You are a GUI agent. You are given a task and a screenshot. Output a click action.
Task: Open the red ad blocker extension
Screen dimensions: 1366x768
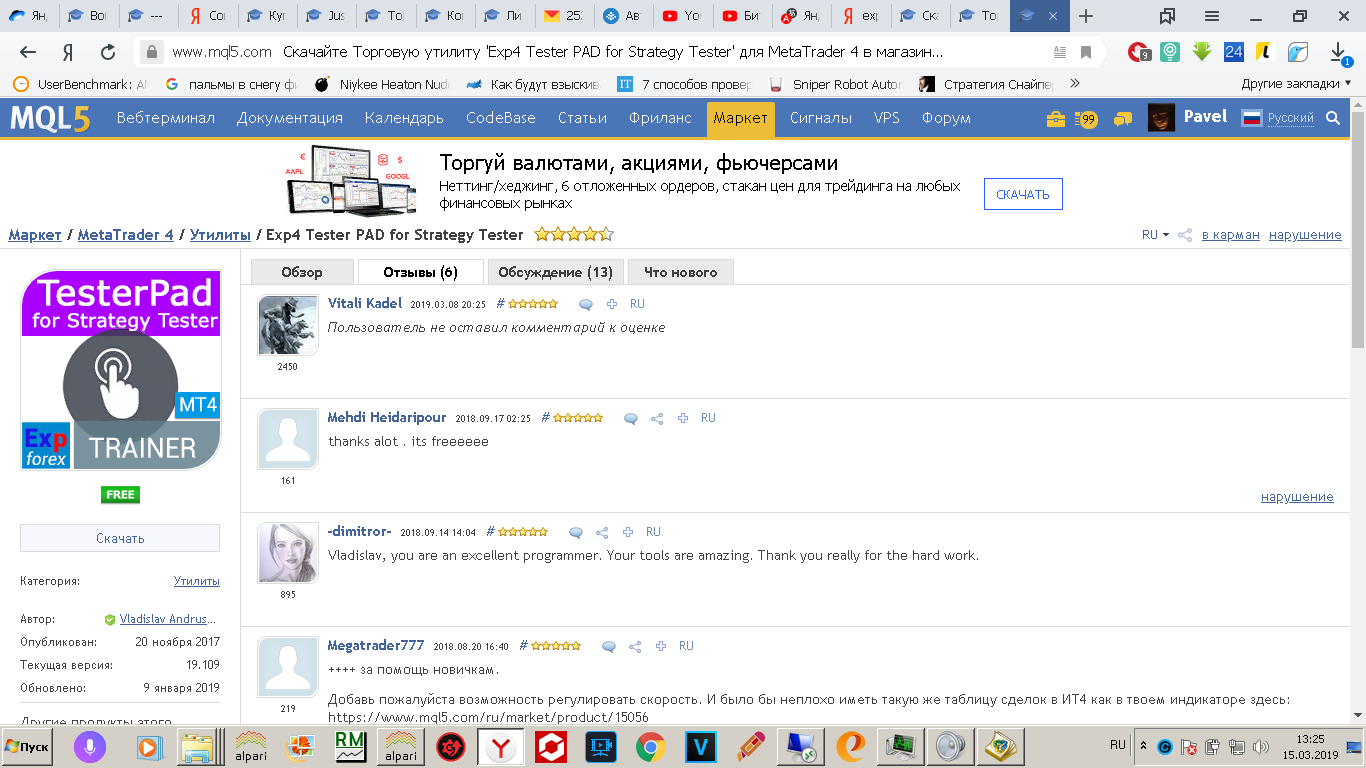[1139, 52]
